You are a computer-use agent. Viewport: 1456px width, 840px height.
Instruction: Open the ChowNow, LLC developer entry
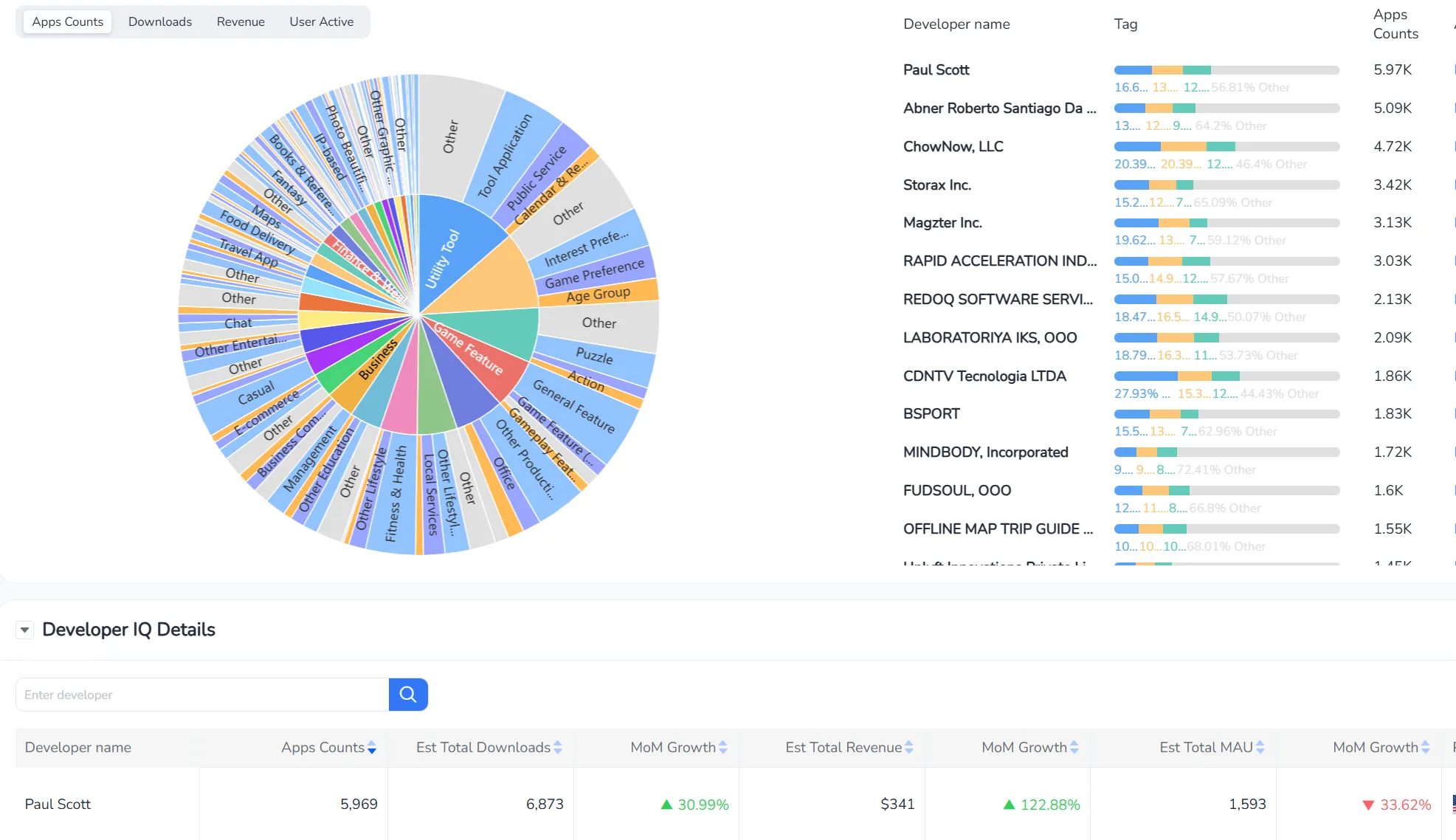pyautogui.click(x=953, y=146)
